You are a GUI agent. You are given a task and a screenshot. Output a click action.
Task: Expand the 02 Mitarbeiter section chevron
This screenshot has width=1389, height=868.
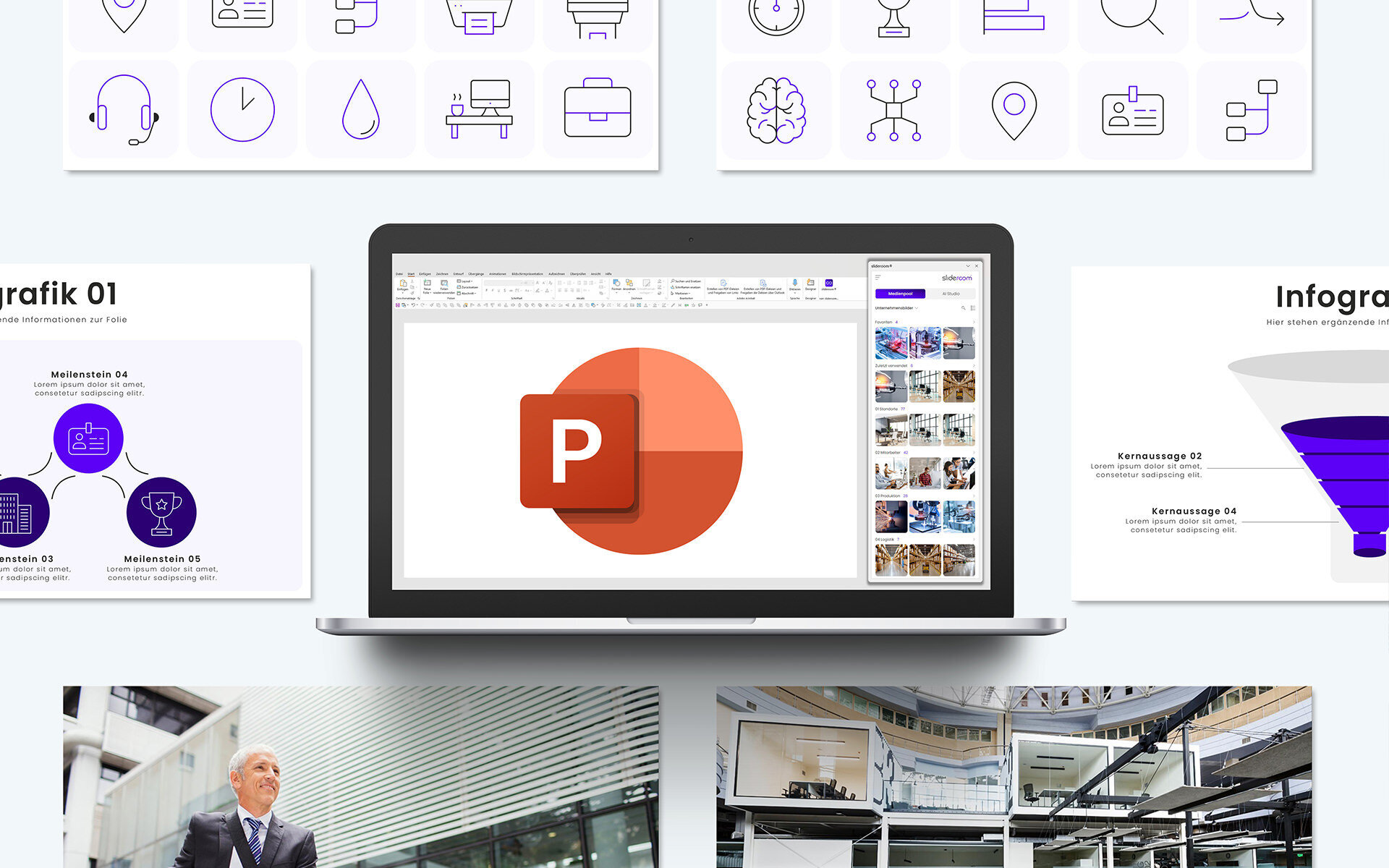[x=974, y=452]
